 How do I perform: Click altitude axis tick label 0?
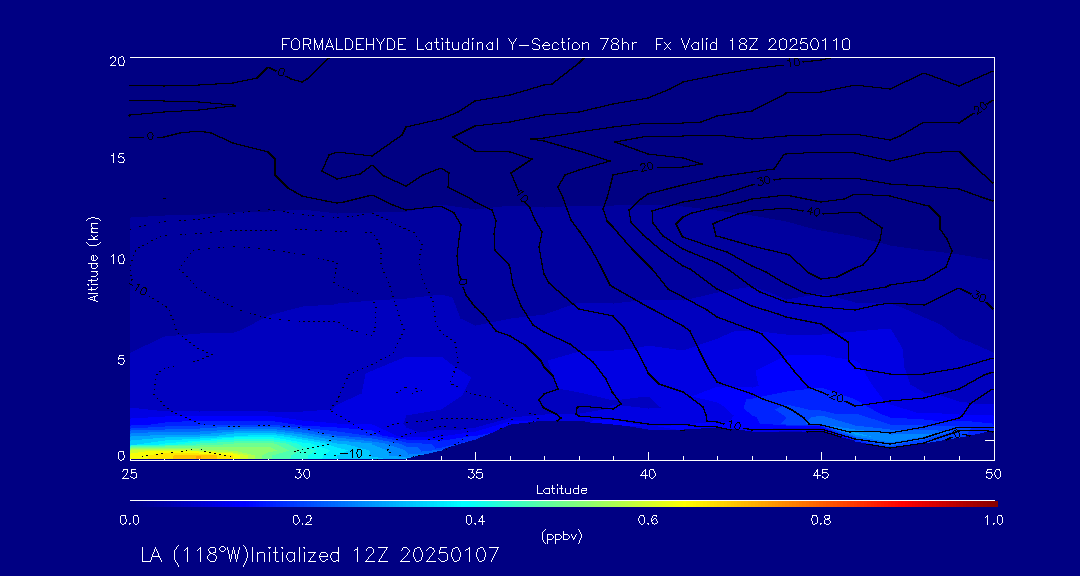click(x=120, y=455)
